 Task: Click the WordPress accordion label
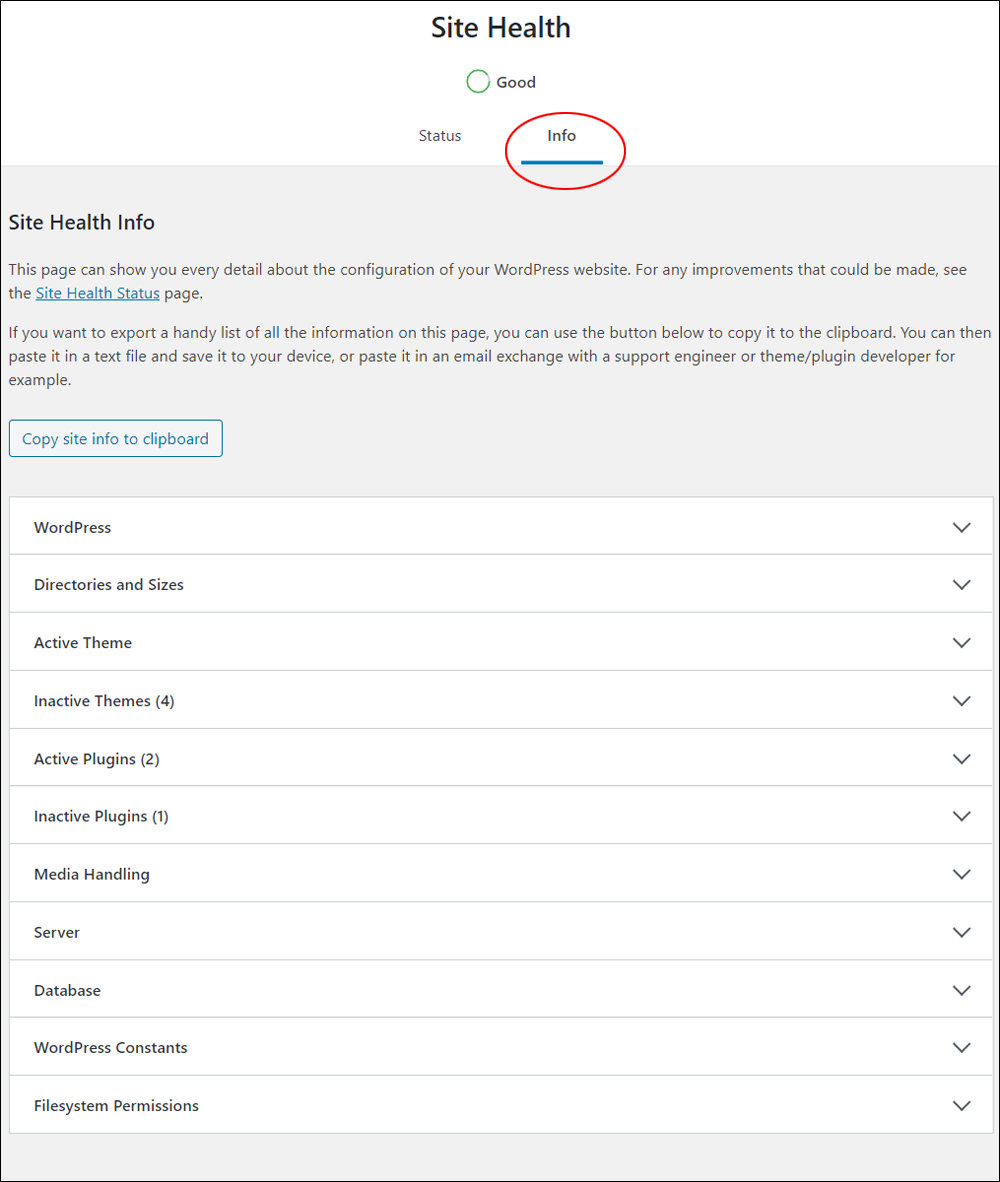(72, 527)
